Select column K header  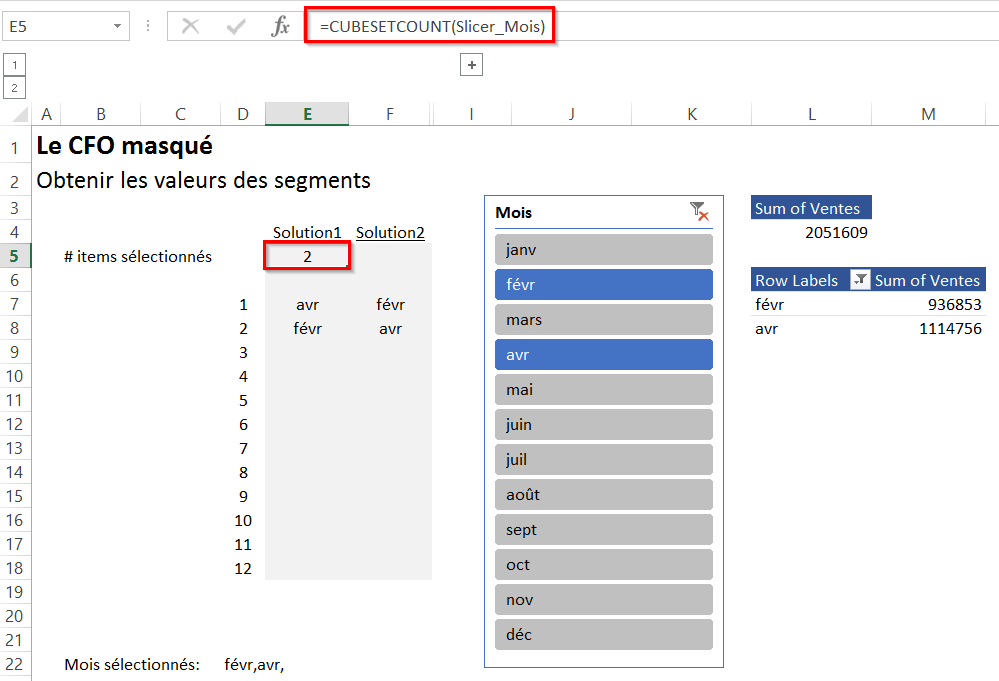point(692,114)
